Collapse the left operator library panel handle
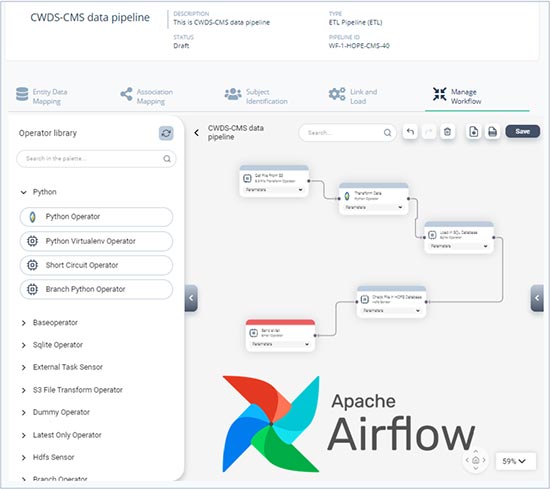Viewport: 550px width, 489px height. 191,298
